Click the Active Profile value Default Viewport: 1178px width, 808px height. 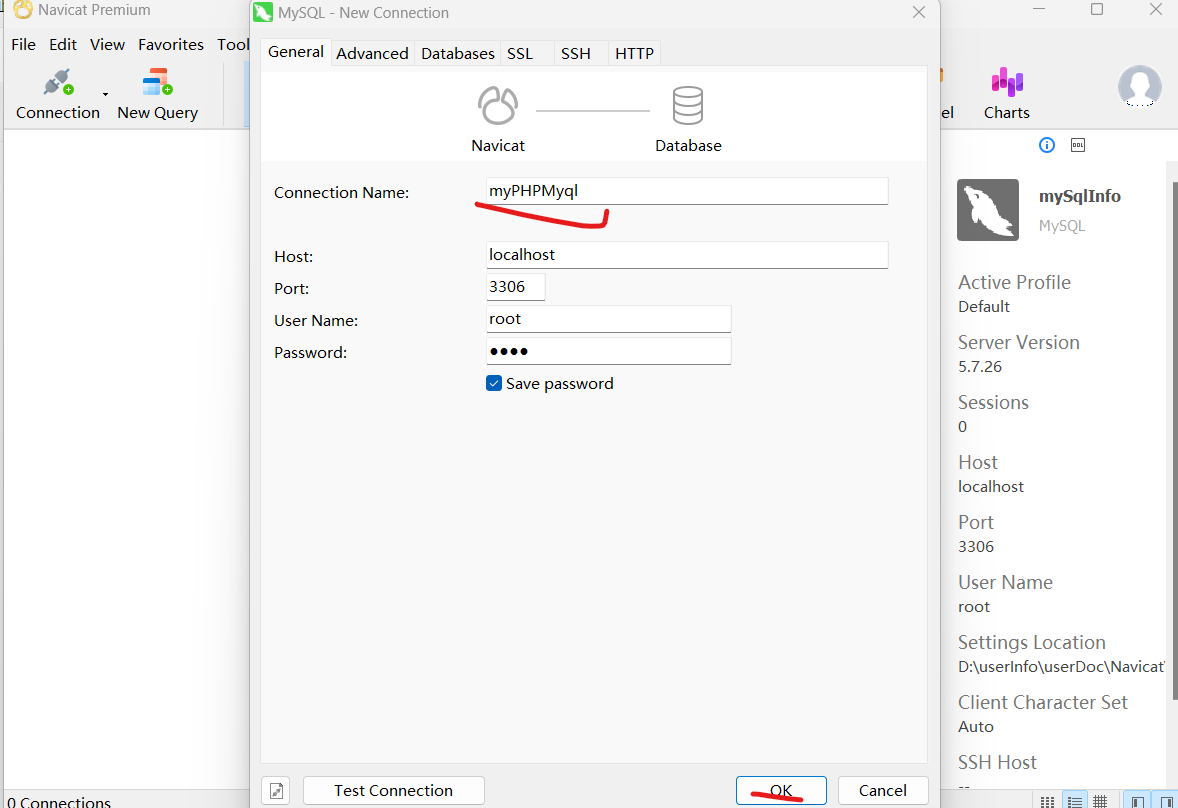(983, 306)
